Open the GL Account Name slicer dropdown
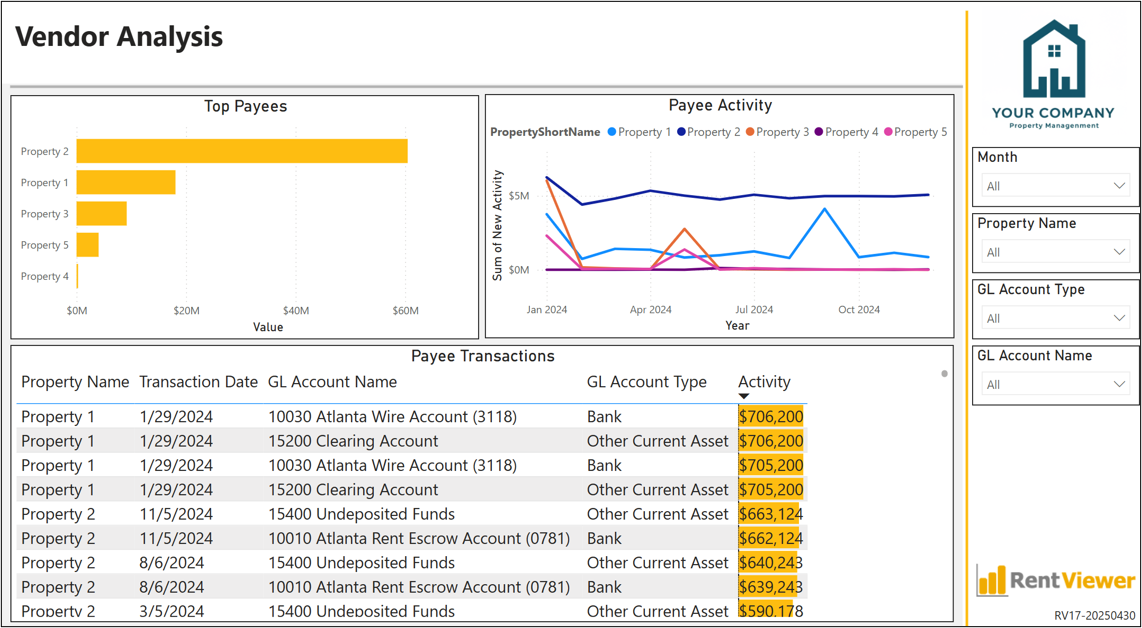Viewport: 1142px width, 628px height. tap(1055, 385)
